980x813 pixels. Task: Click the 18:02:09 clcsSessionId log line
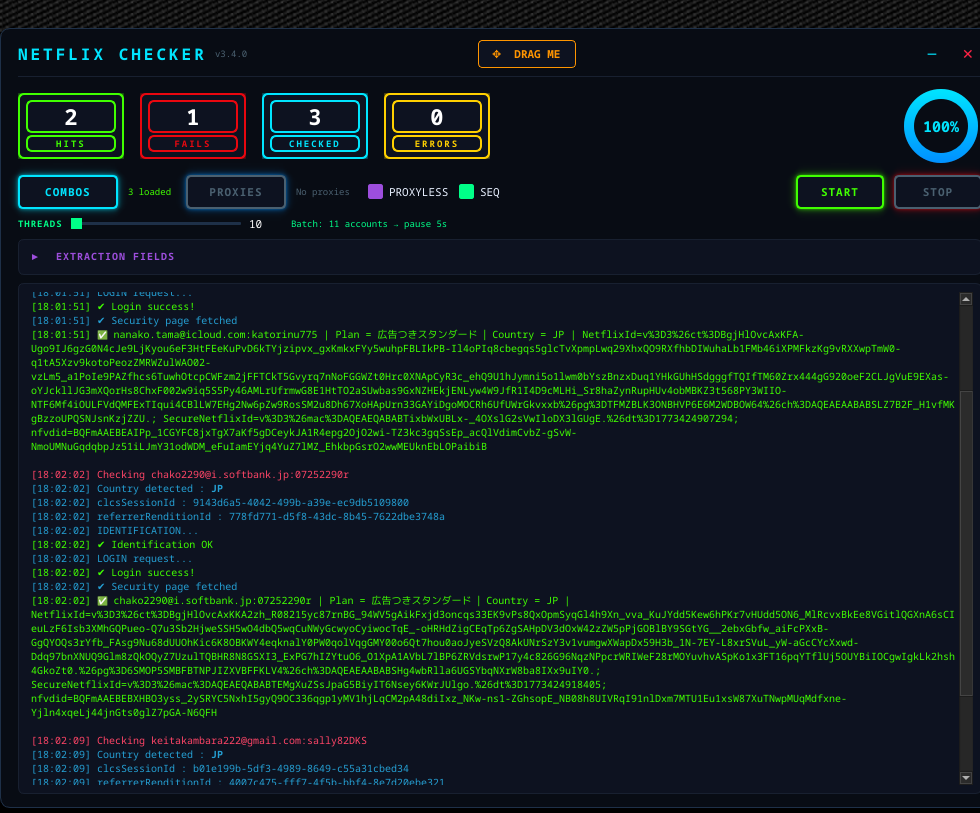click(220, 769)
